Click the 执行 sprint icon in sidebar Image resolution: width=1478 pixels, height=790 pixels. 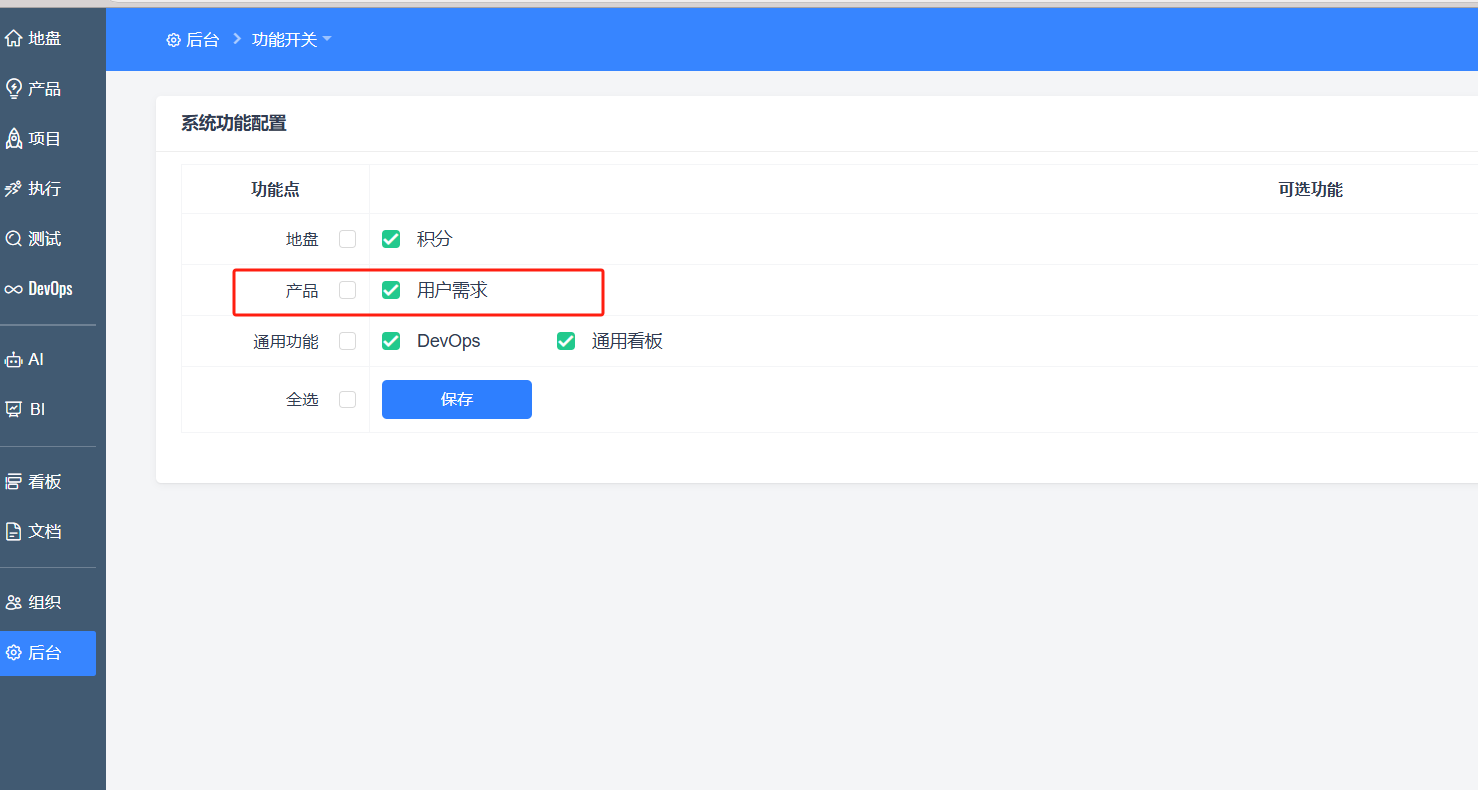pos(13,189)
